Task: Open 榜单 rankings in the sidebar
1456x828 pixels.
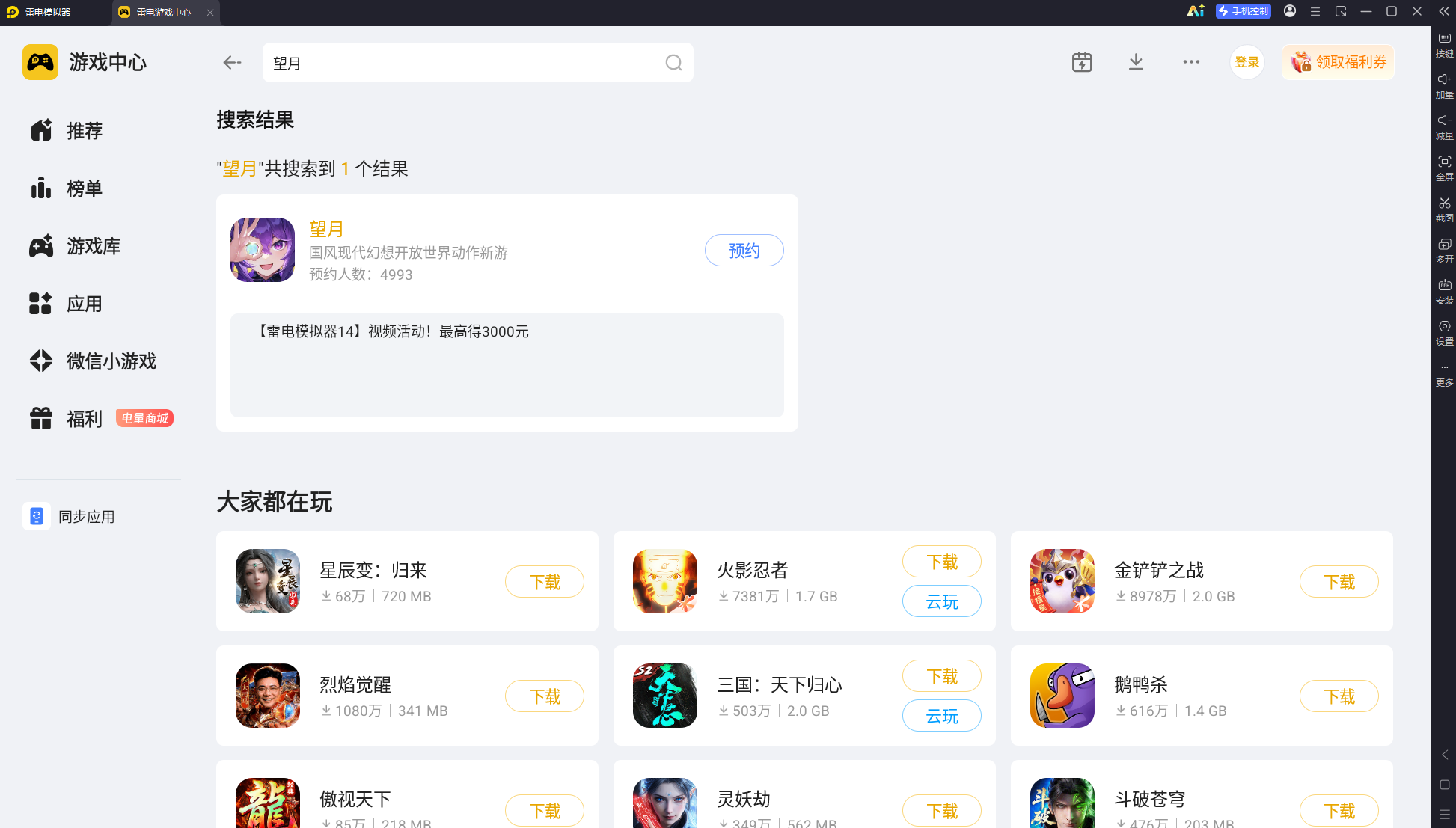Action: [66, 188]
